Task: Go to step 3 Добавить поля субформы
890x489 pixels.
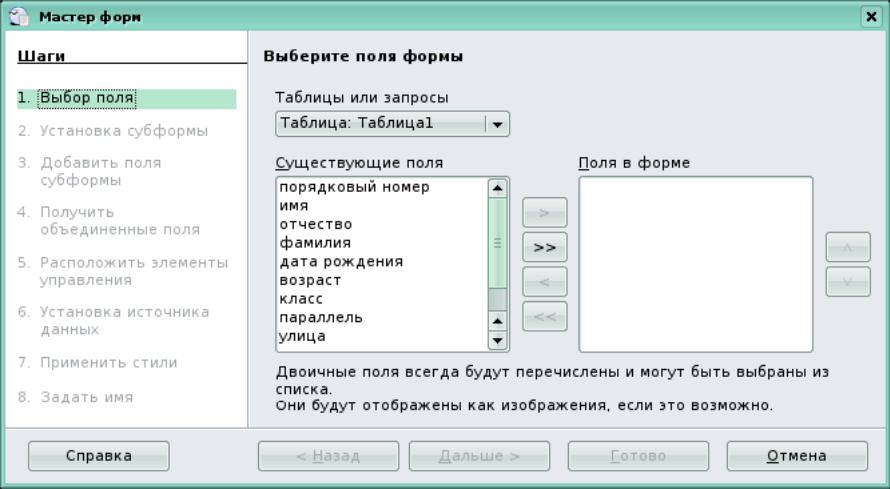Action: pyautogui.click(x=90, y=171)
